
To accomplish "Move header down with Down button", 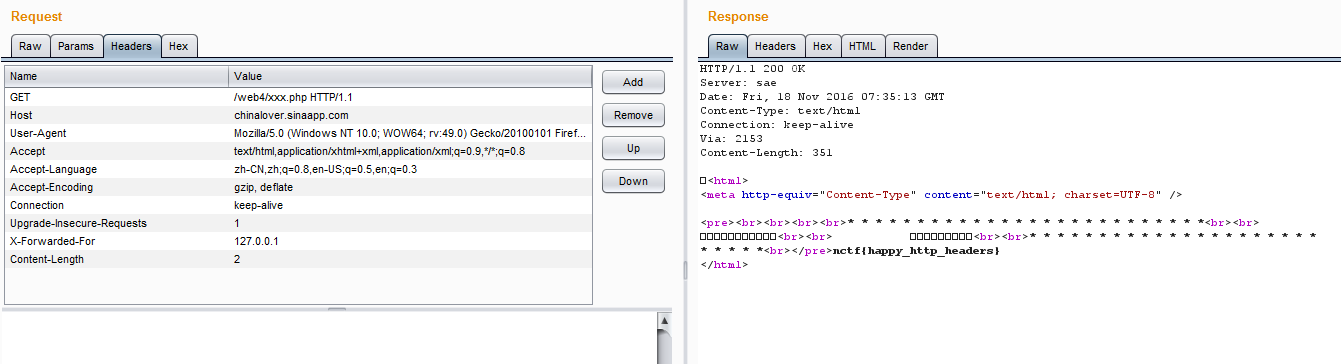I will click(x=633, y=181).
